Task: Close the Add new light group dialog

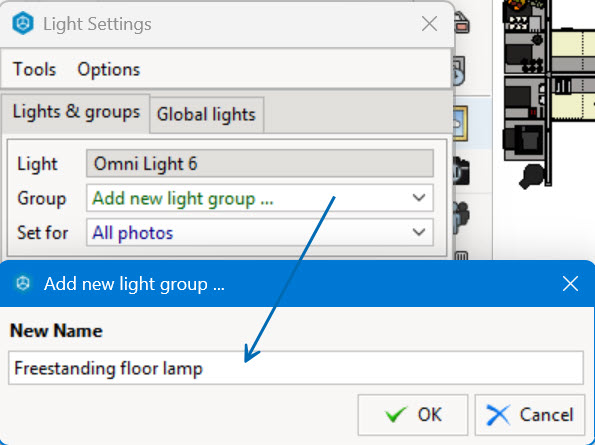Action: click(570, 284)
